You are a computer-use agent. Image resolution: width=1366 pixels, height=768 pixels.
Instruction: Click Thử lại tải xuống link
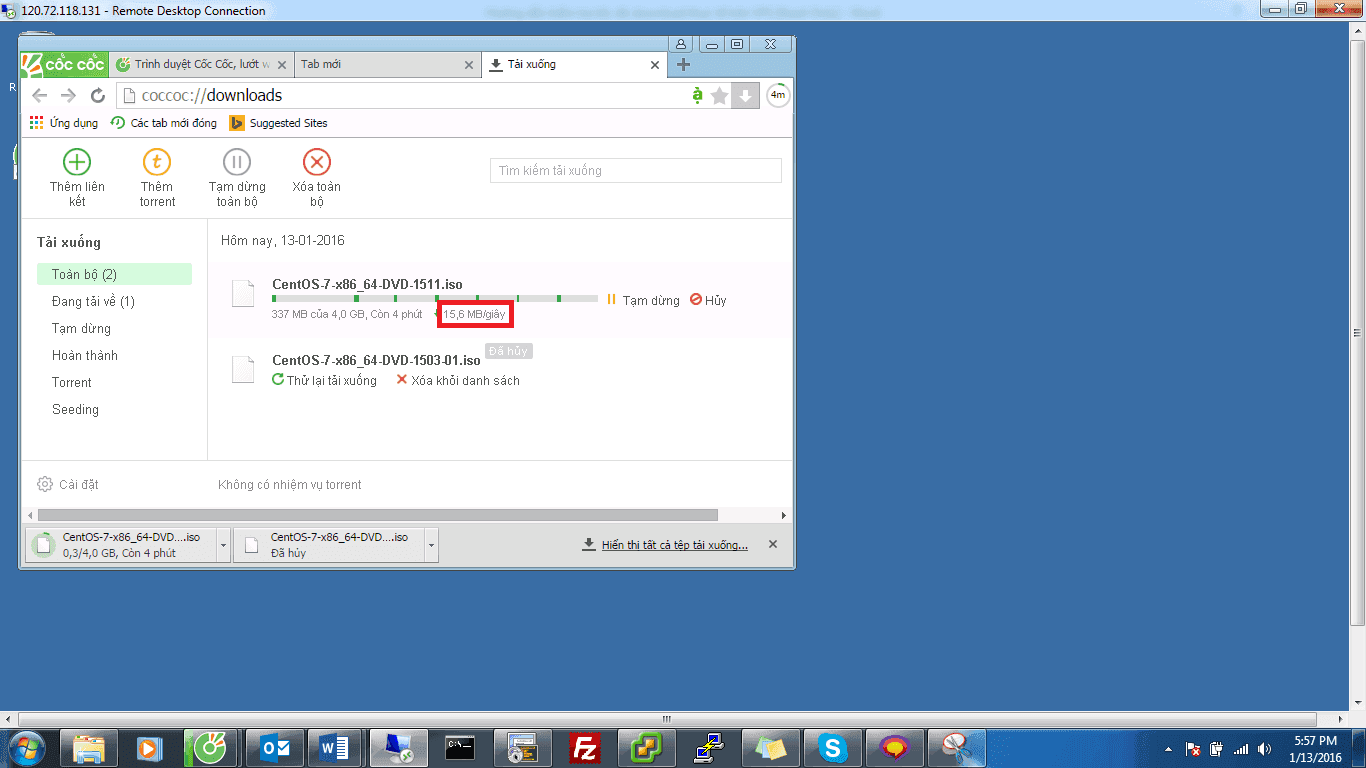click(325, 380)
